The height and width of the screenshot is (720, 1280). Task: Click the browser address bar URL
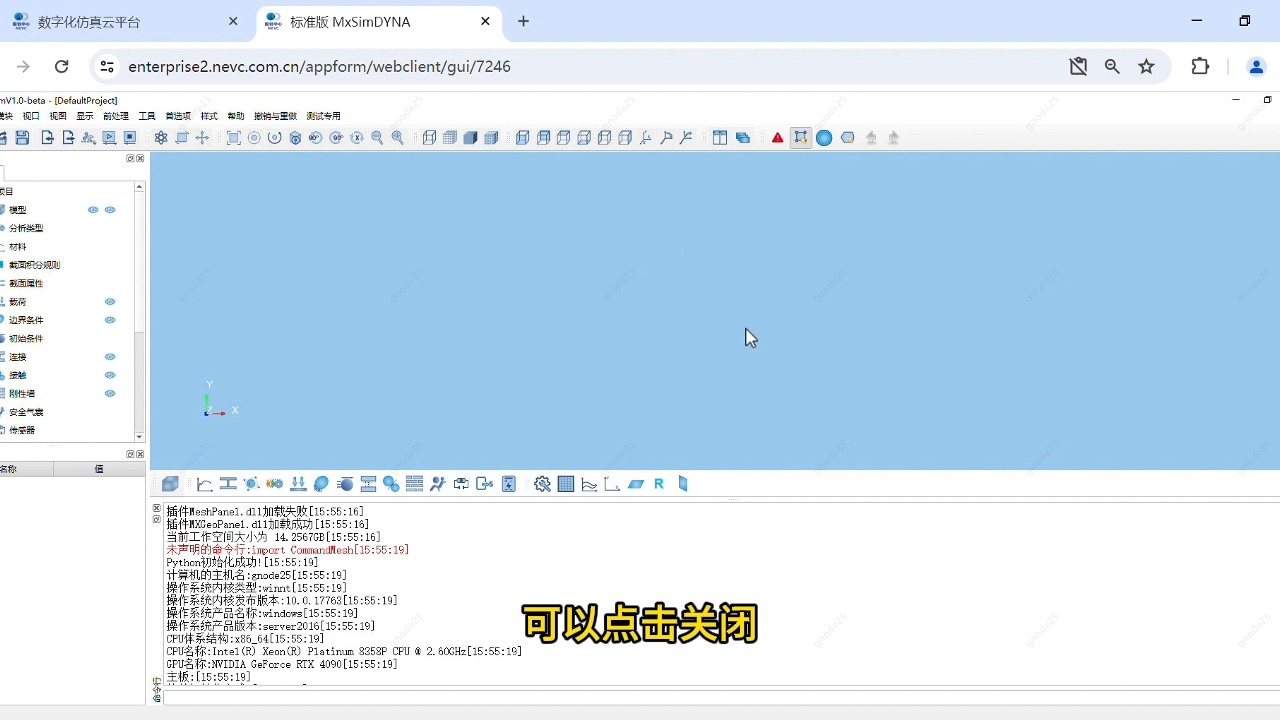click(319, 66)
